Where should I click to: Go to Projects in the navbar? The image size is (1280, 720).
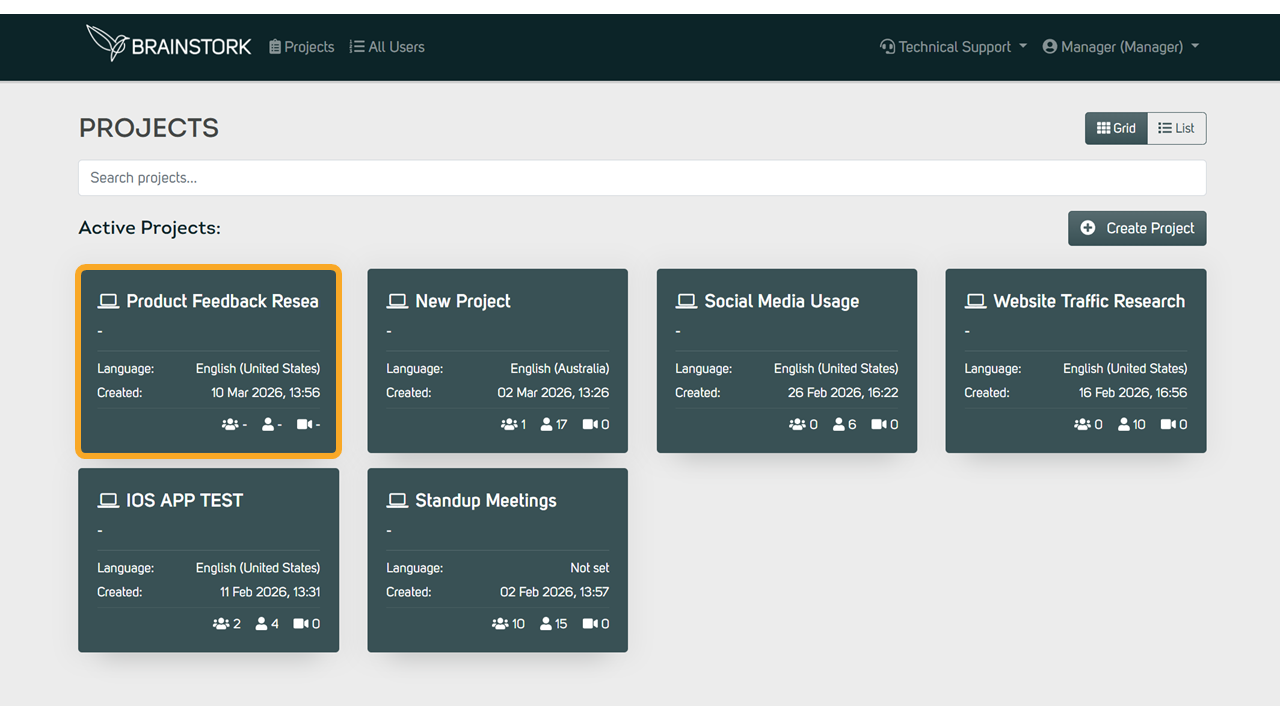(x=302, y=47)
